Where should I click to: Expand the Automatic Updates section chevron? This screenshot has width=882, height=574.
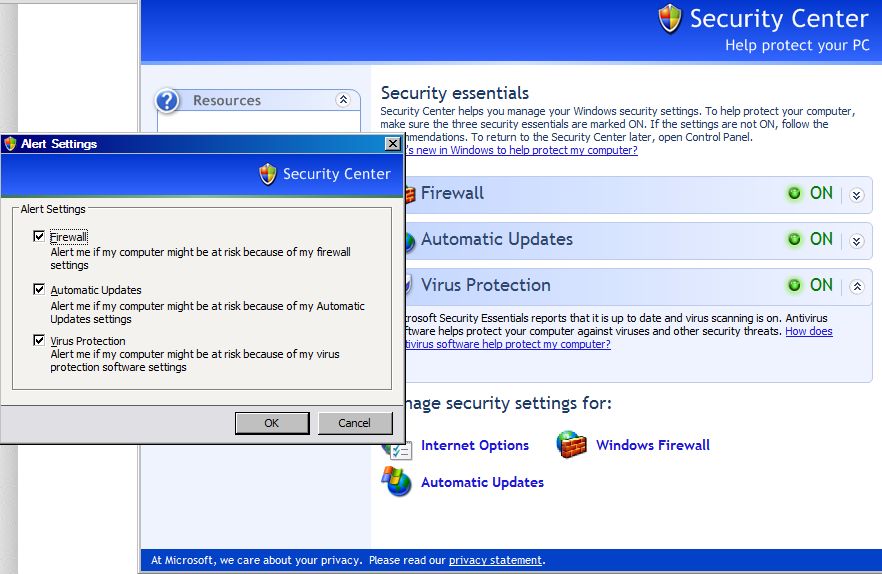(857, 241)
